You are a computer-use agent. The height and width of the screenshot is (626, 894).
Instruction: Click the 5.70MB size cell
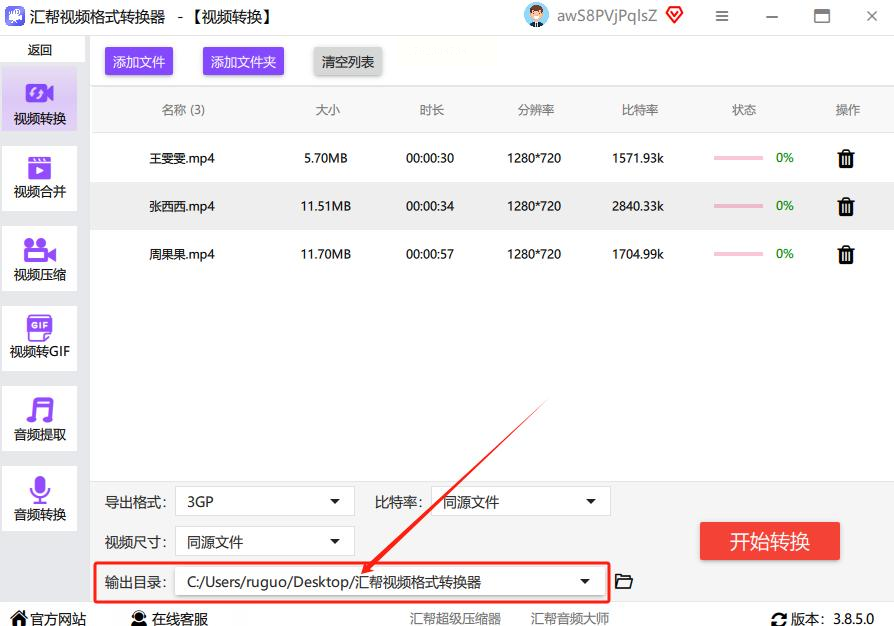[326, 158]
